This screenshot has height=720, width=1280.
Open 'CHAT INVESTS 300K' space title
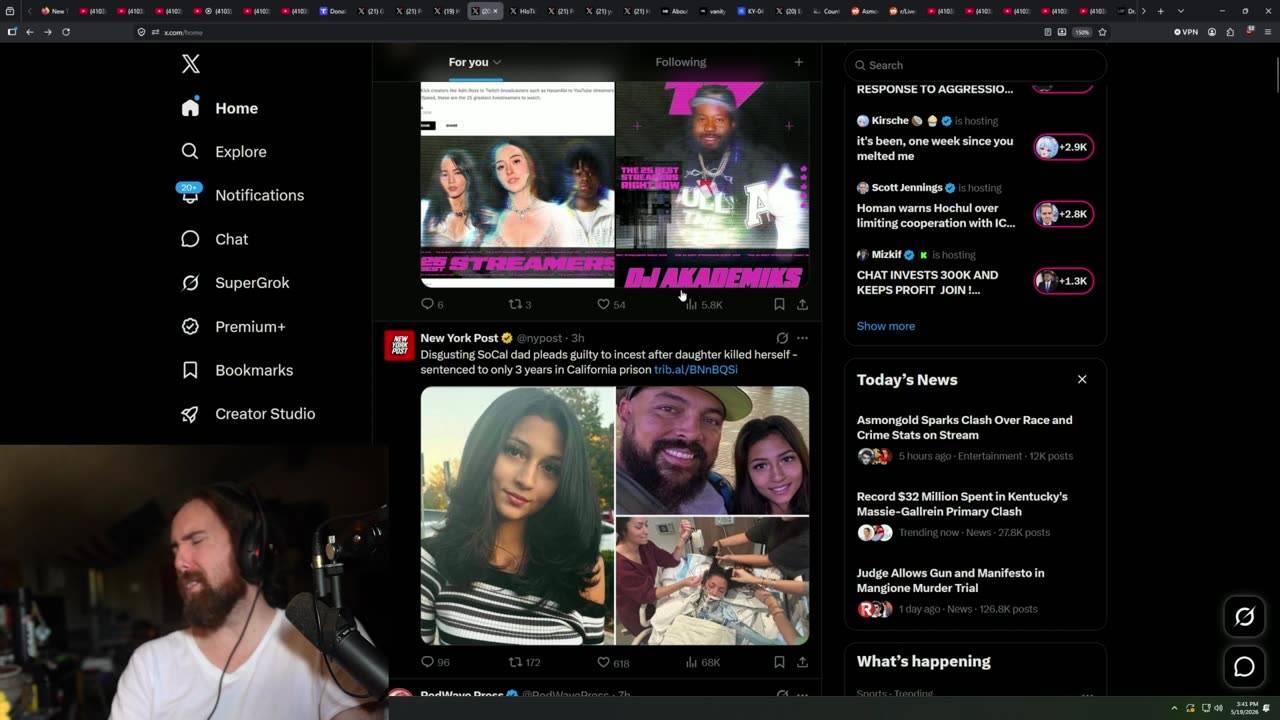tap(927, 282)
